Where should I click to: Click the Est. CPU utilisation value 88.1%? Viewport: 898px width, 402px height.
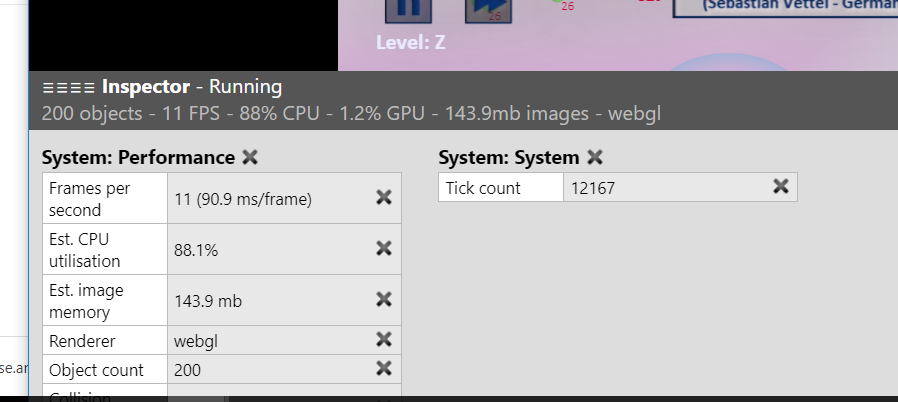click(196, 250)
